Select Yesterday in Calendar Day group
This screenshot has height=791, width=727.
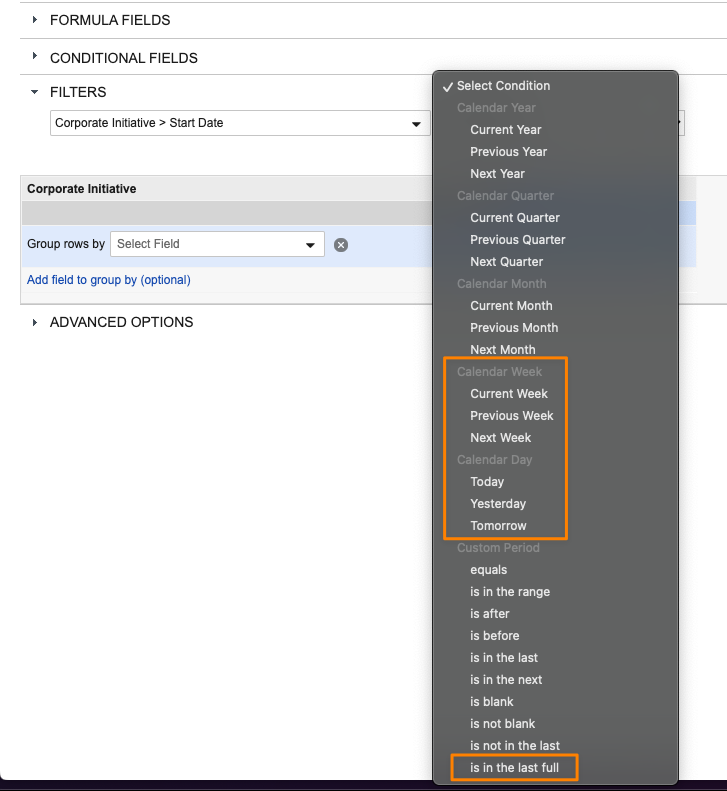click(498, 503)
